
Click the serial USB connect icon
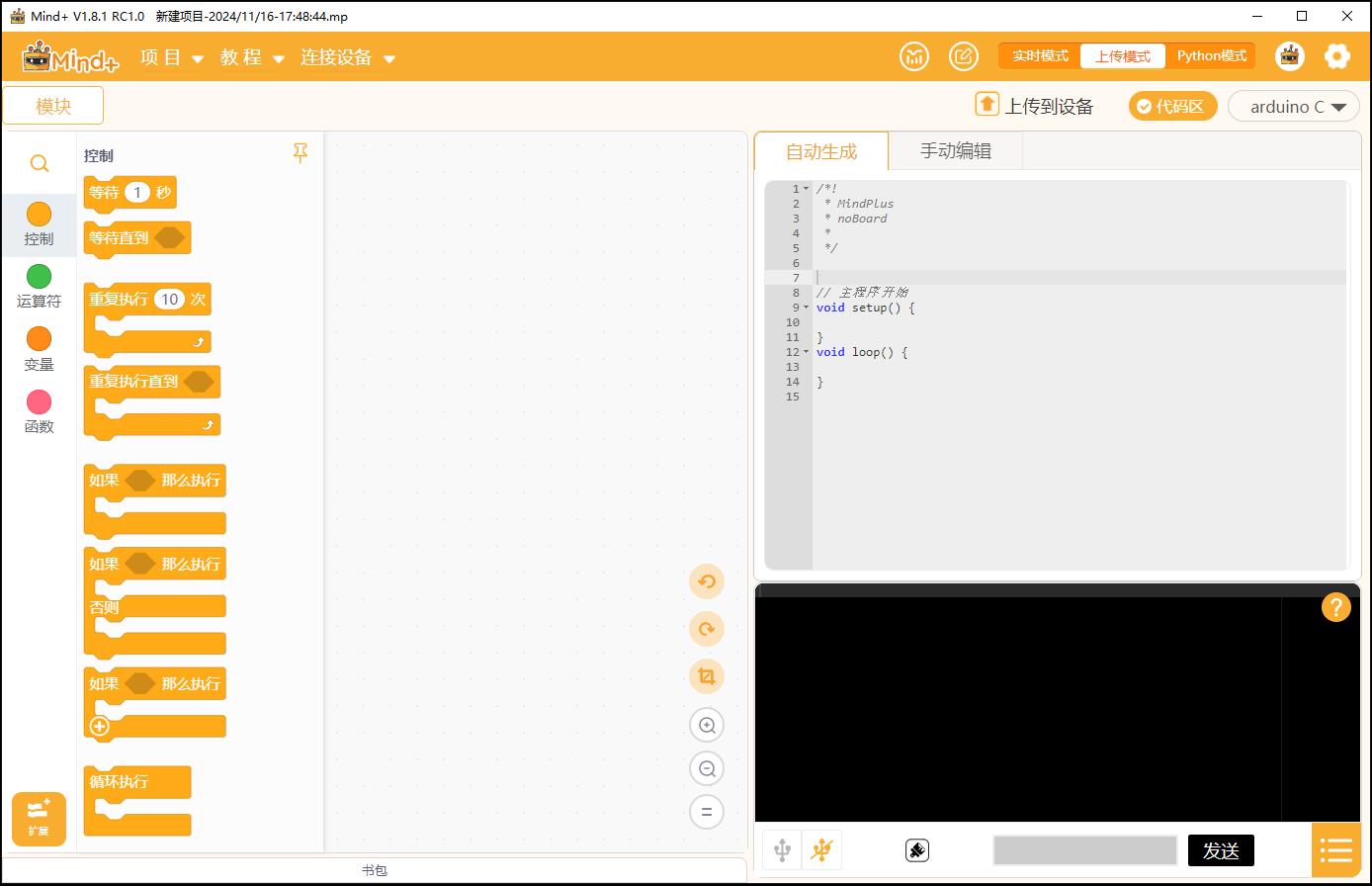point(782,849)
